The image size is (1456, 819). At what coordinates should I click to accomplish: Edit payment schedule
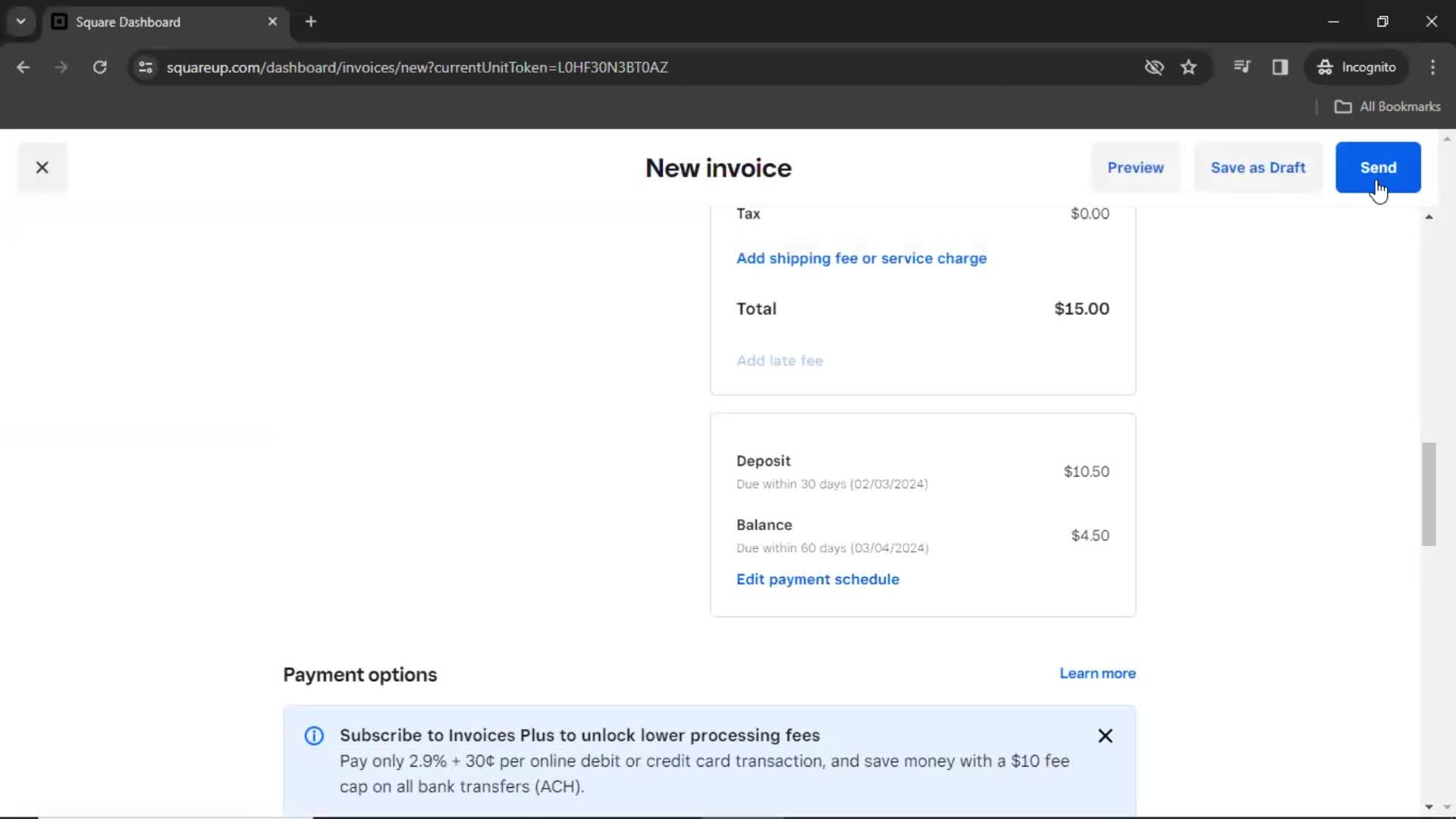click(817, 579)
